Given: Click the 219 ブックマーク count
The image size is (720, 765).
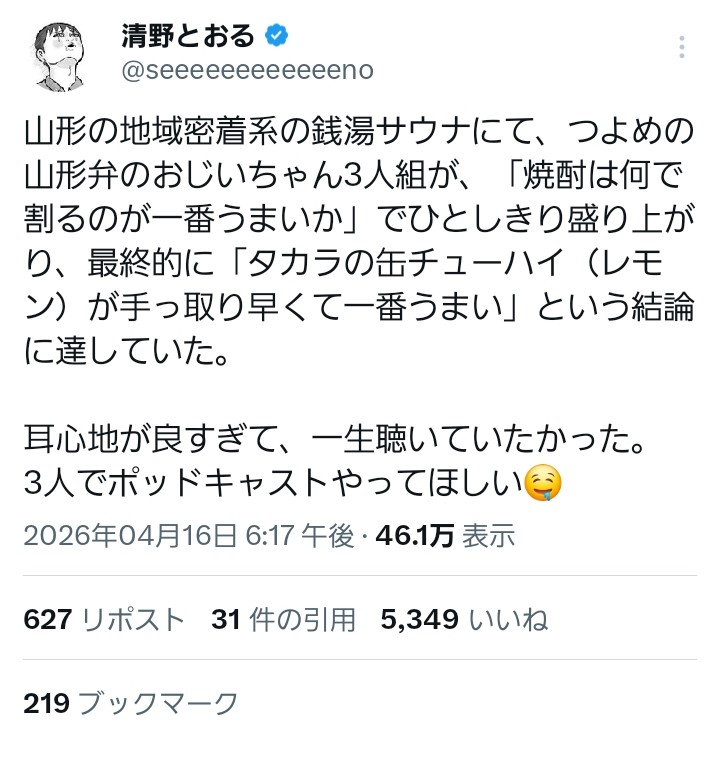Looking at the screenshot, I should pyautogui.click(x=131, y=703).
